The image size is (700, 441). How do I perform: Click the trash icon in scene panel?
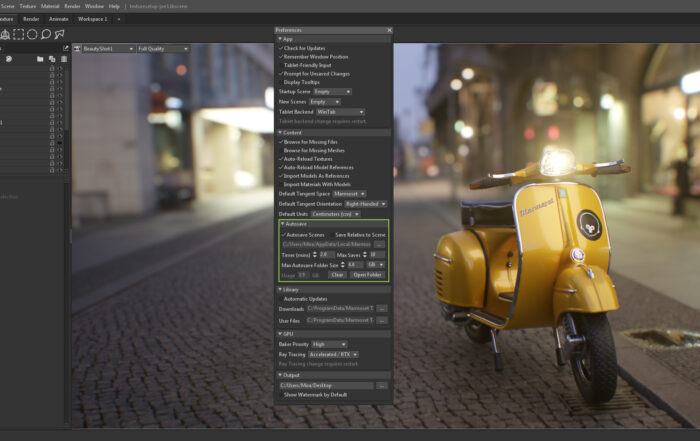point(64,59)
